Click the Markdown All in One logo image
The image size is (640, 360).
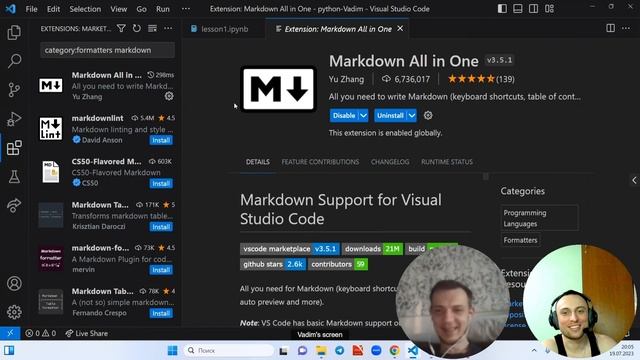[x=278, y=89]
